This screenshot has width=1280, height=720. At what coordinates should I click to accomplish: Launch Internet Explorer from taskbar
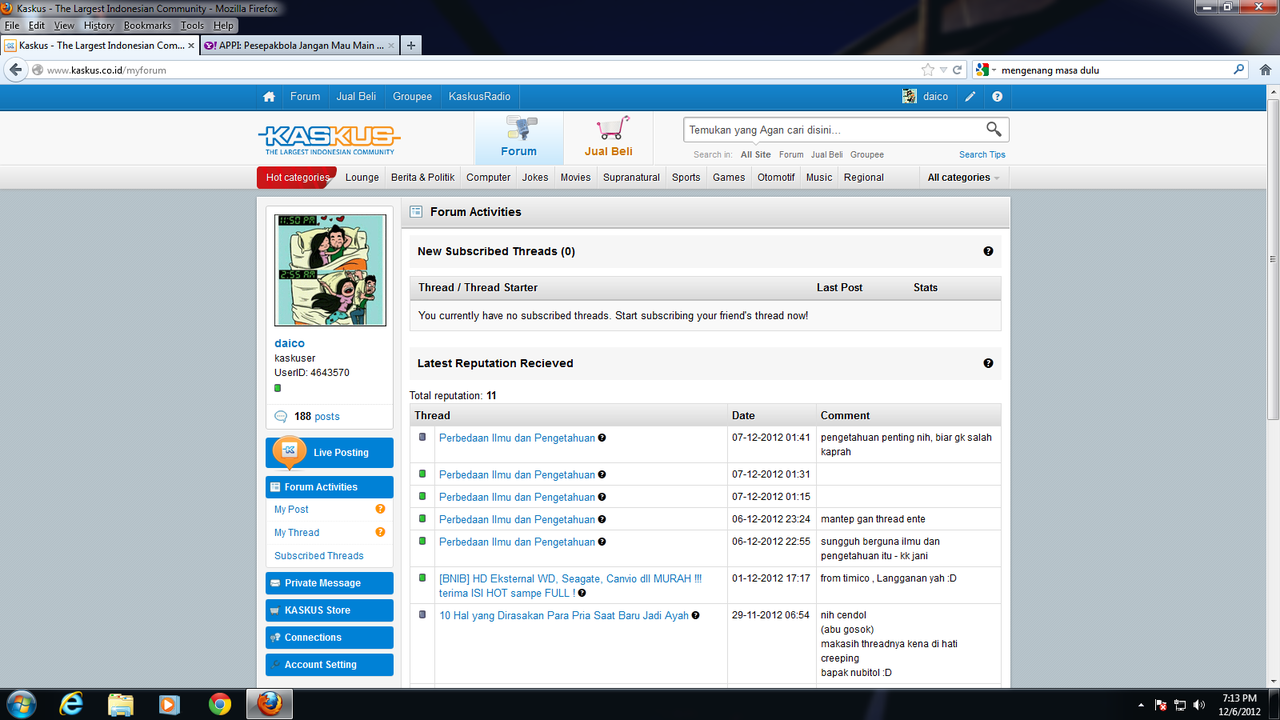(x=71, y=704)
